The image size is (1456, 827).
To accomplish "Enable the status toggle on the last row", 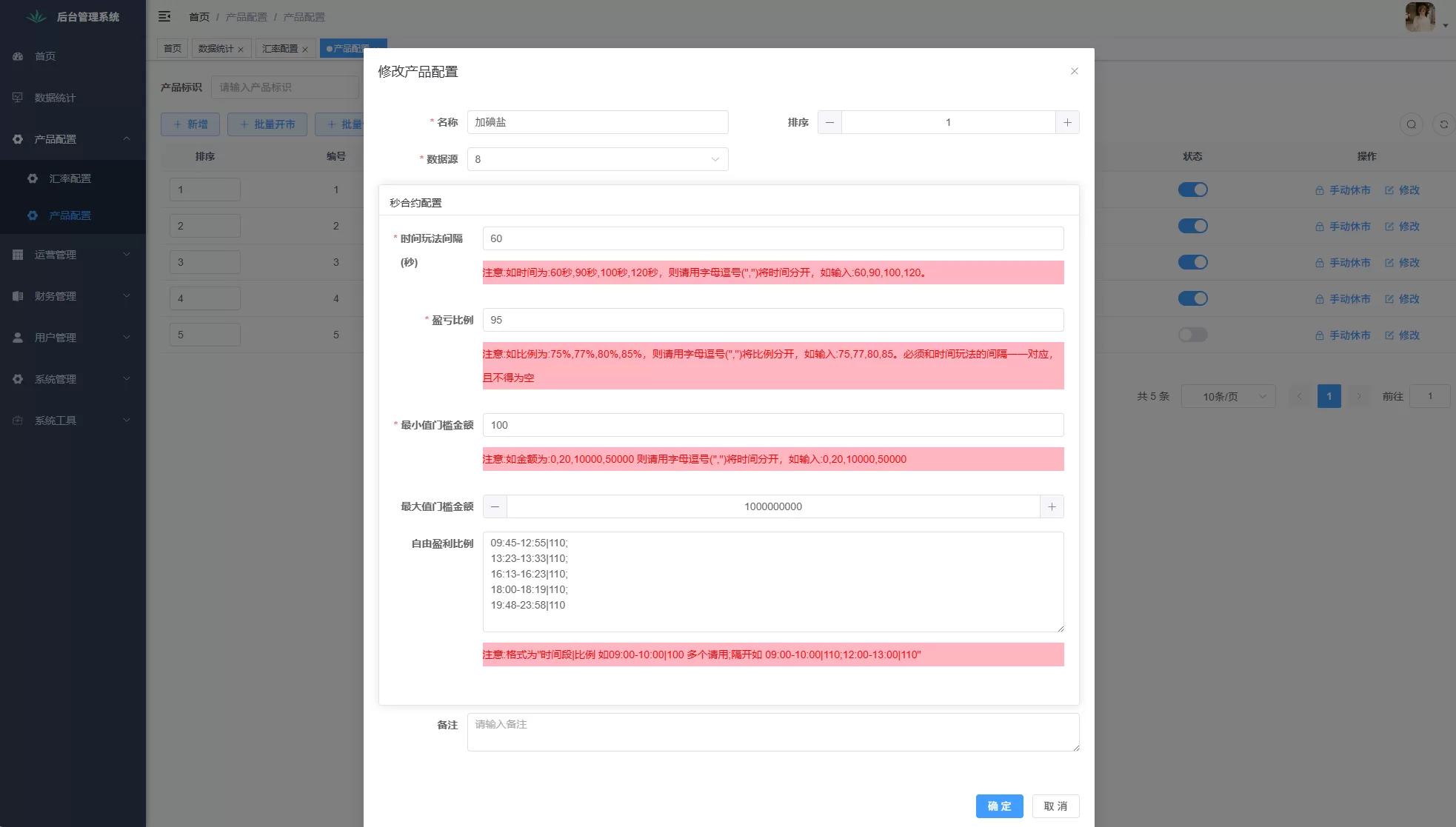I will (1192, 335).
